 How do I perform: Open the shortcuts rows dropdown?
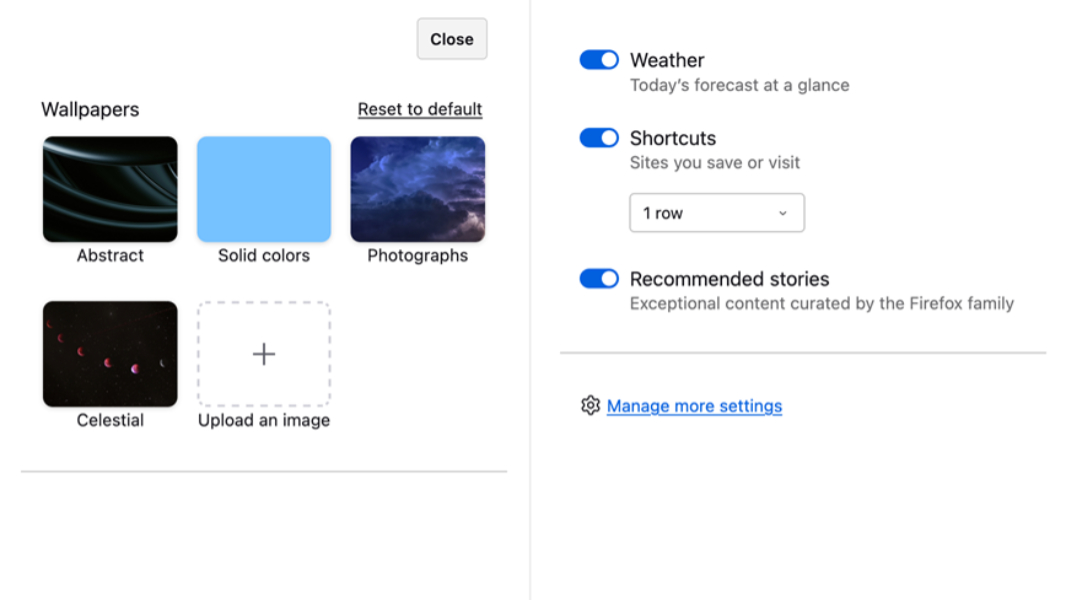point(716,212)
